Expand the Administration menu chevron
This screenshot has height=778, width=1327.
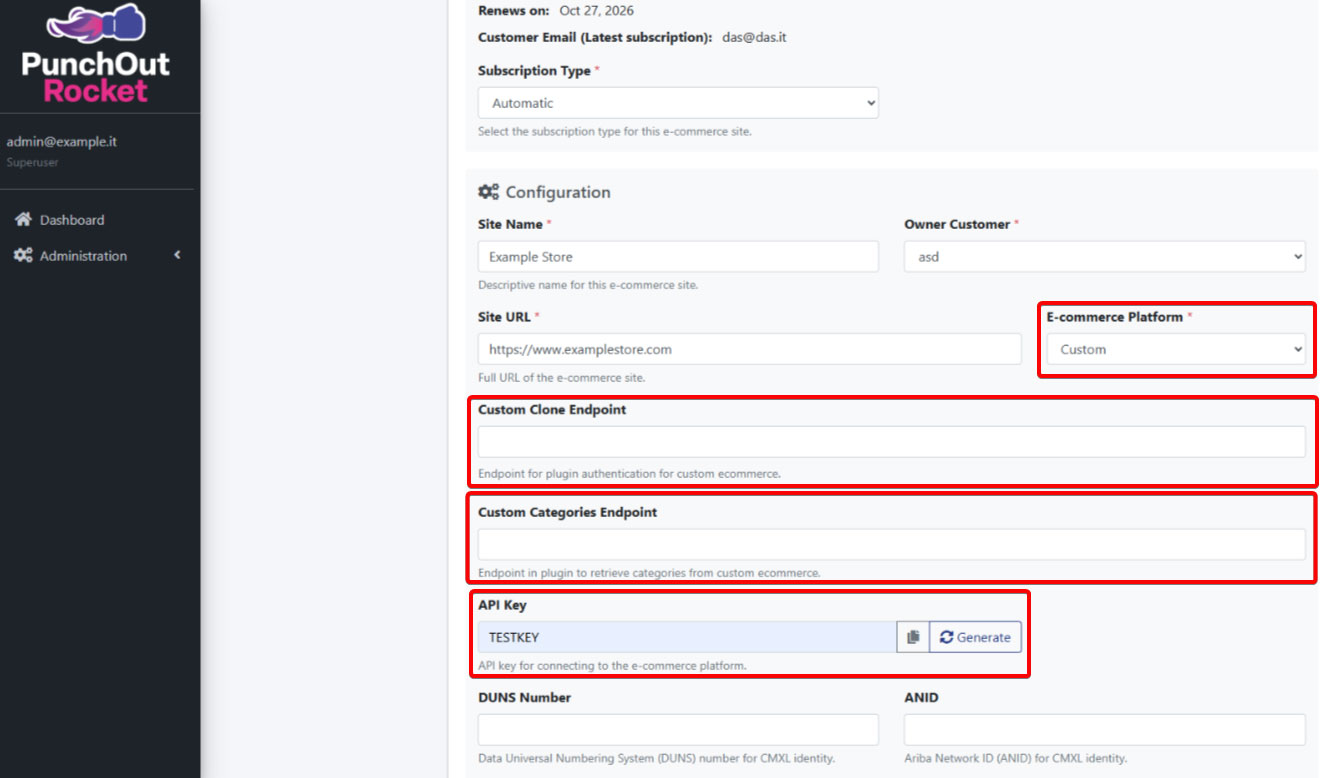177,256
